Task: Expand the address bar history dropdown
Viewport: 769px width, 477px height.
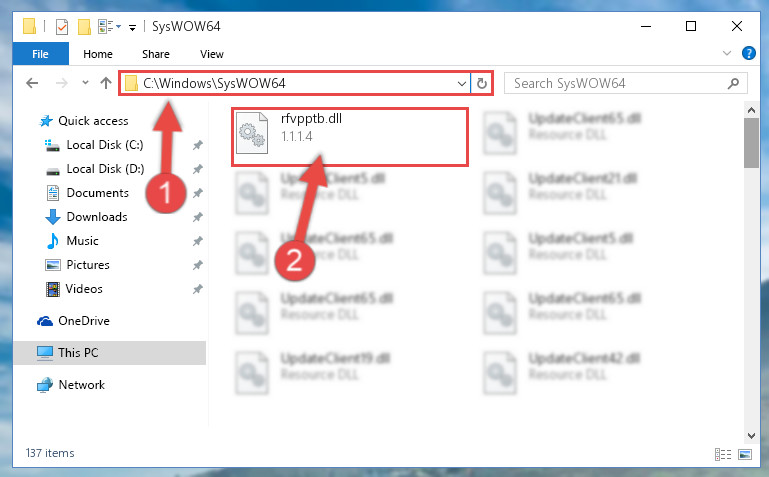Action: click(x=461, y=84)
